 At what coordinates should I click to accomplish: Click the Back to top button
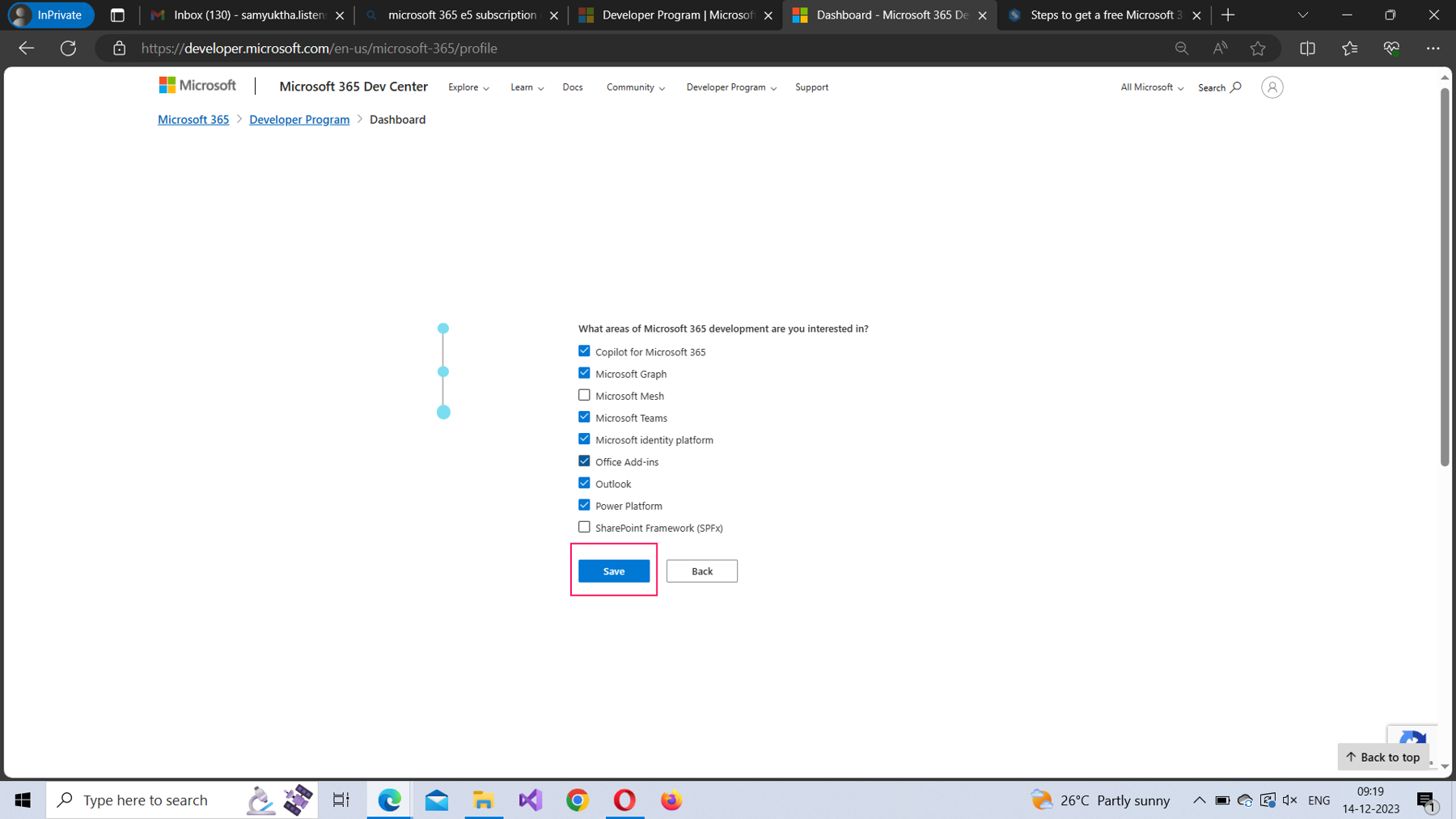point(1383,757)
